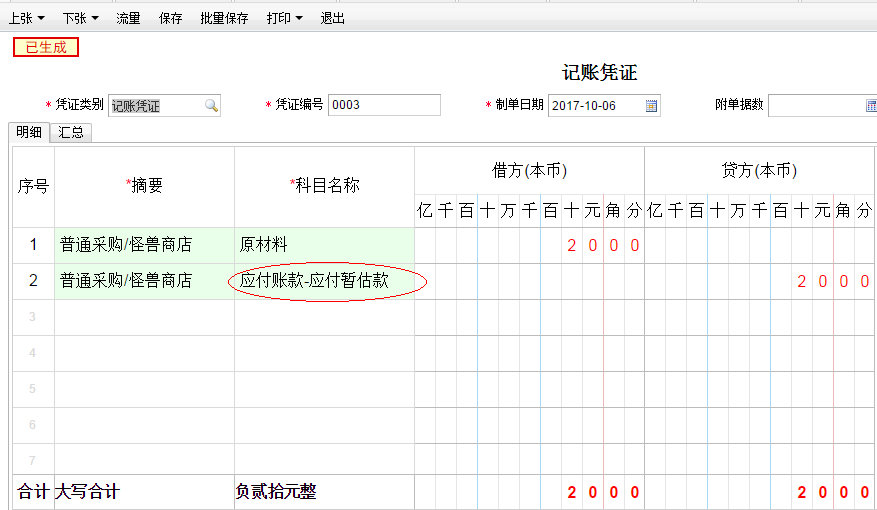This screenshot has width=877, height=510.
Task: Click the empty 摘要 cell in row 3
Action: pyautogui.click(x=144, y=317)
